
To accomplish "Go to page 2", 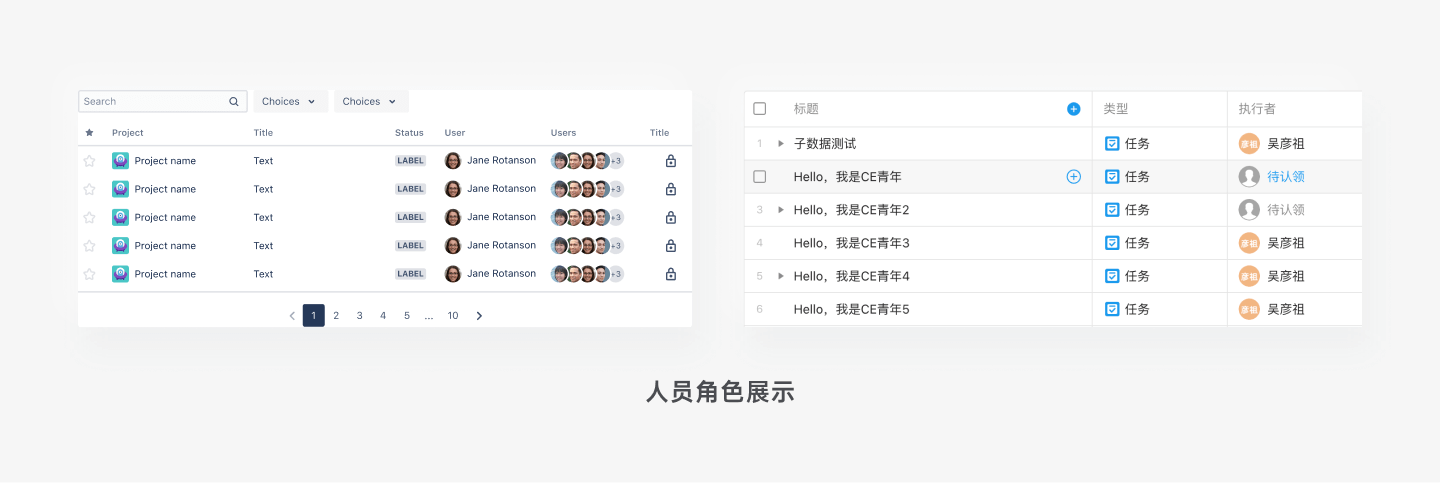I will click(x=336, y=316).
